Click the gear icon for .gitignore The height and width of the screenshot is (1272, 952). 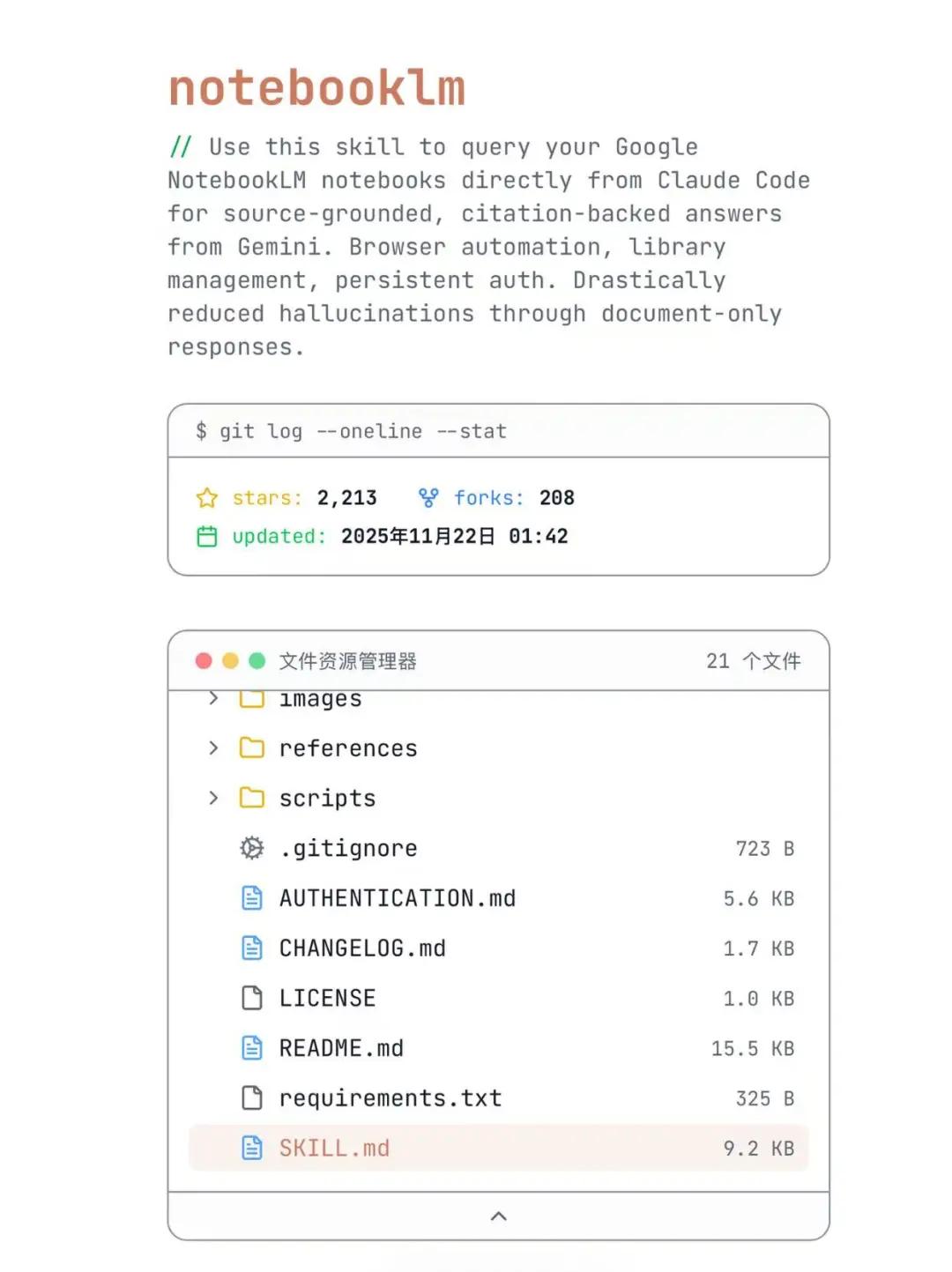[252, 848]
